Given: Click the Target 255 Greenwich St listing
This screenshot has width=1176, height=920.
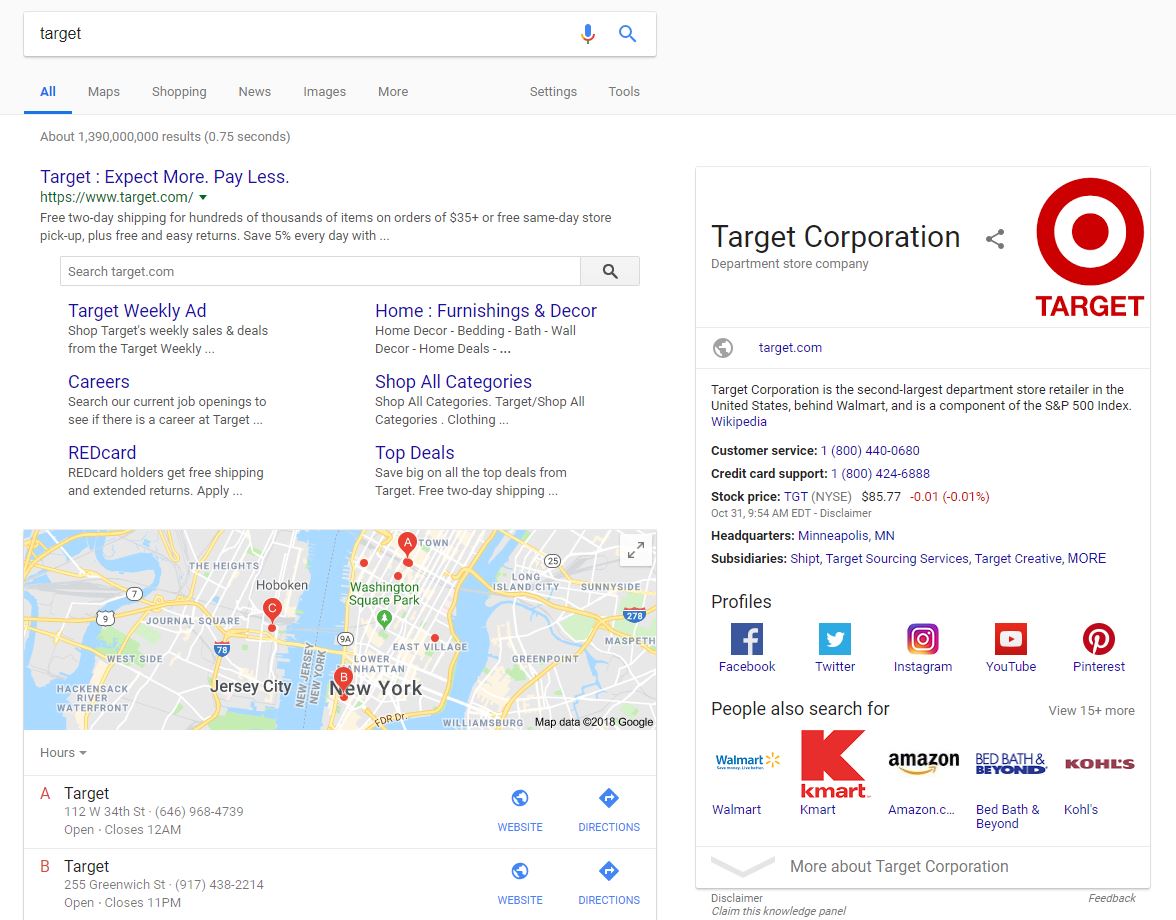Looking at the screenshot, I should [x=255, y=884].
